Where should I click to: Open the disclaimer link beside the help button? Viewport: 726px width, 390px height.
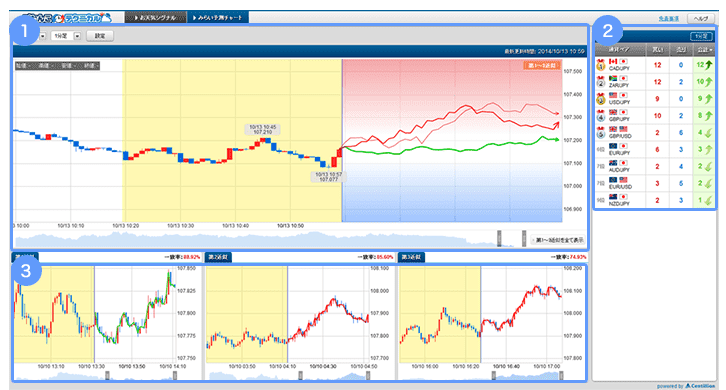pyautogui.click(x=669, y=19)
